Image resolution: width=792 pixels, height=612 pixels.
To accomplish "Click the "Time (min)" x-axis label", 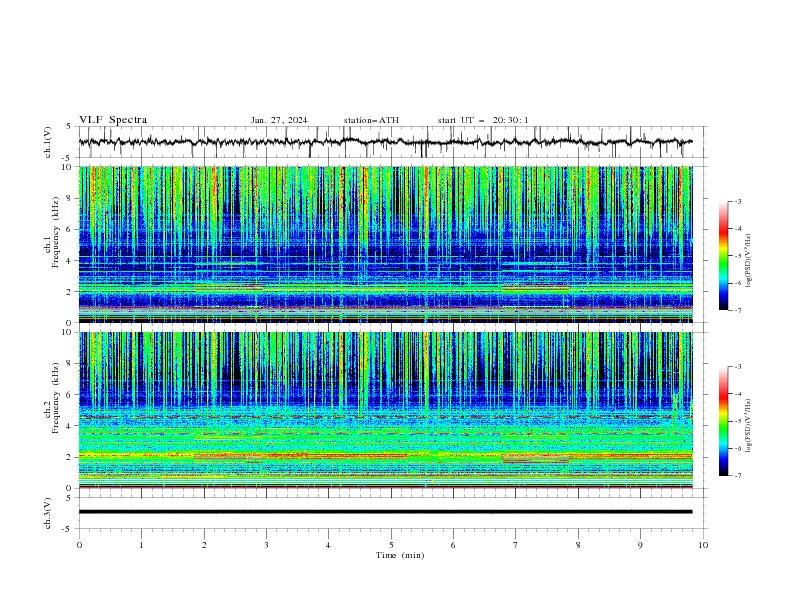I will pyautogui.click(x=400, y=555).
